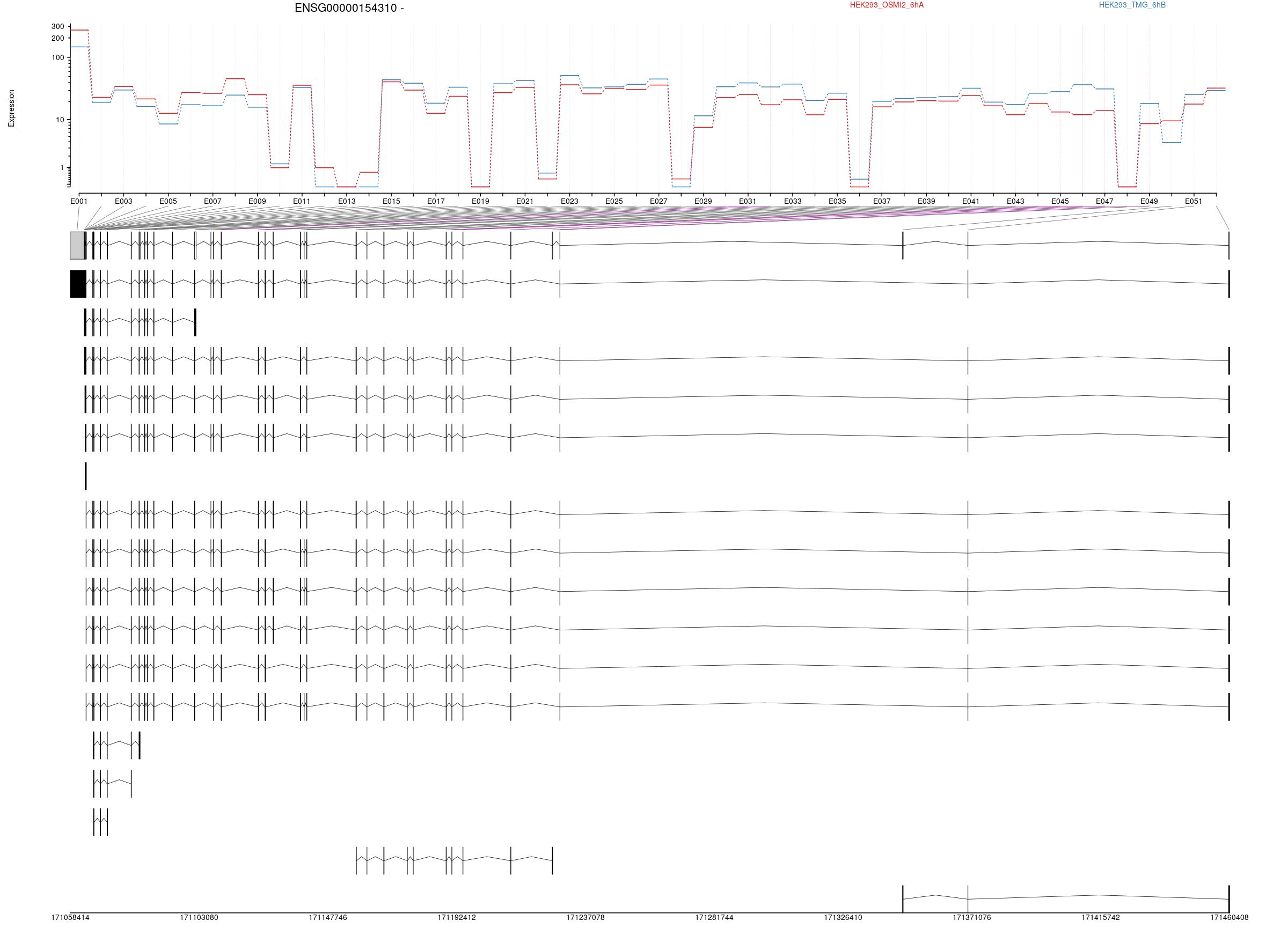Click exon label E023

click(569, 202)
